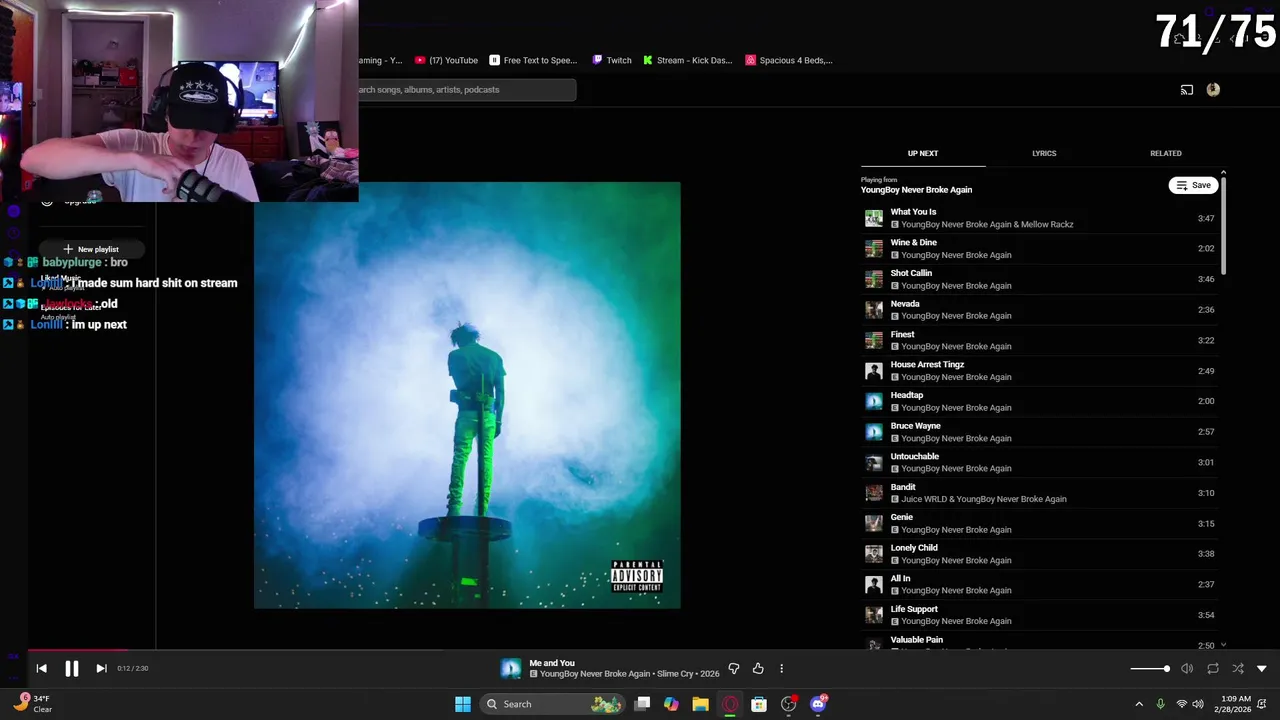
Task: Open Task View on the taskbar
Action: click(642, 704)
